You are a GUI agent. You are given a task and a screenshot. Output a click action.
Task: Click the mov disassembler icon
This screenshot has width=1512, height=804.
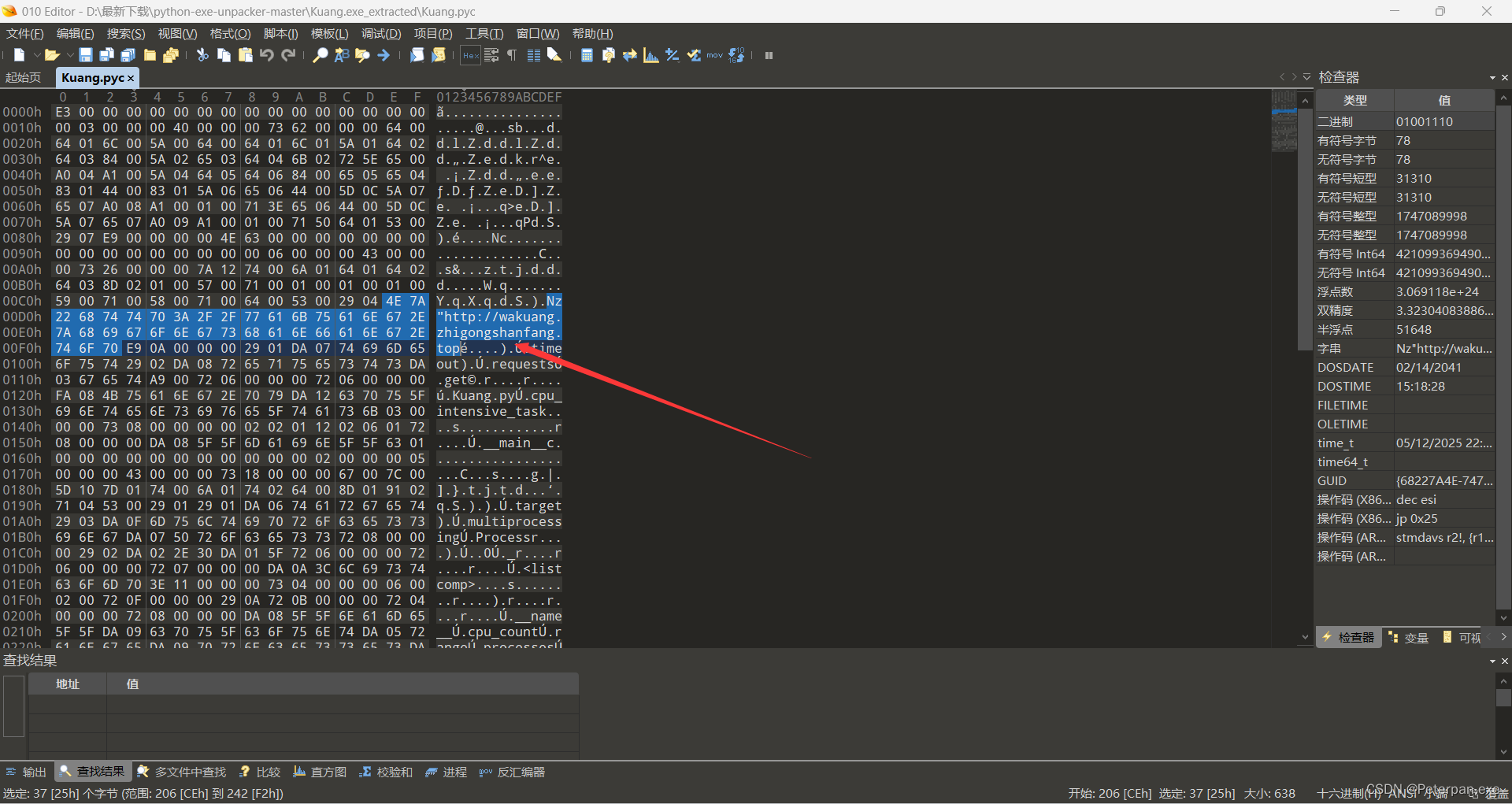714,55
